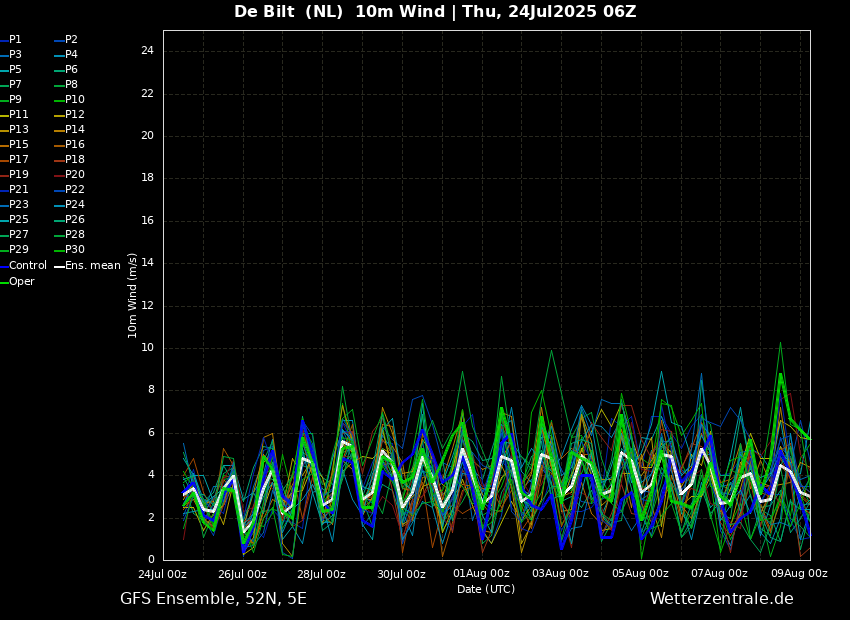This screenshot has width=850, height=620.
Task: Select the 09Aug 00z date tick label
Action: click(x=799, y=574)
